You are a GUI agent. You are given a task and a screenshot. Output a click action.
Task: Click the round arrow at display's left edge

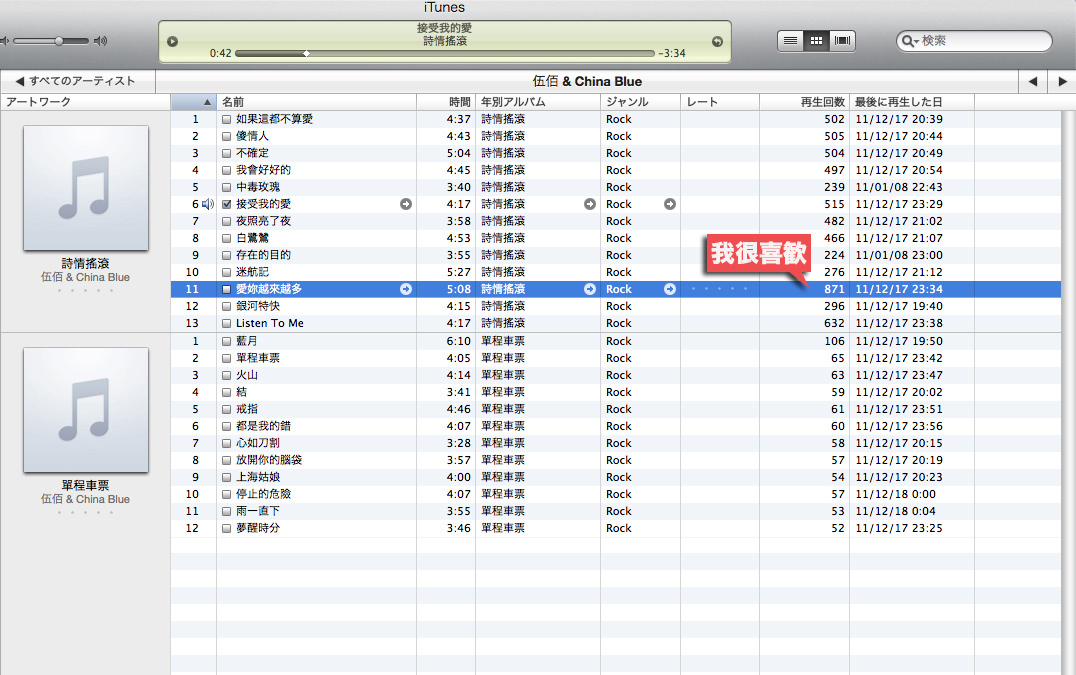pyautogui.click(x=173, y=42)
